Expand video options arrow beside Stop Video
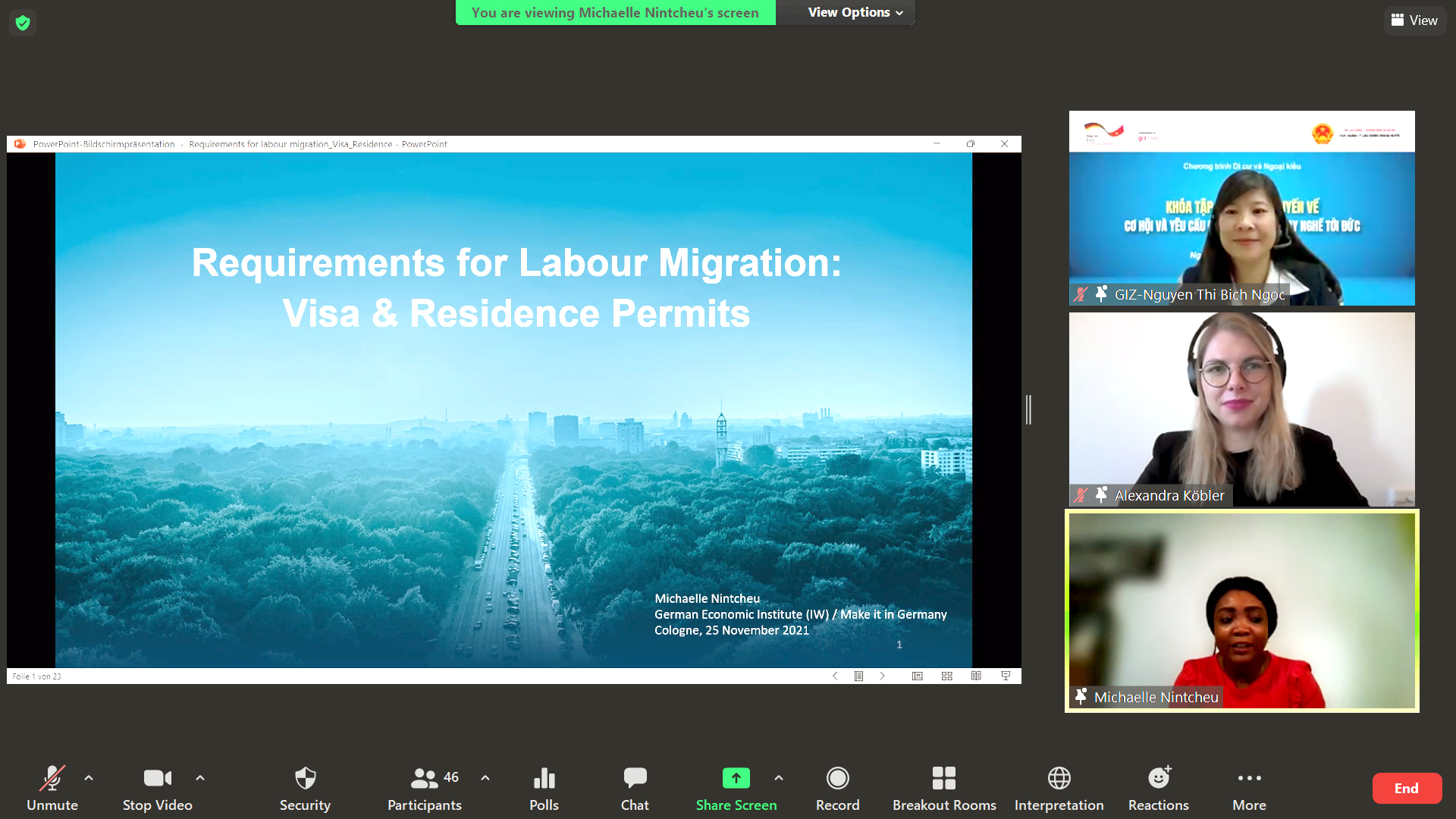This screenshot has width=1456, height=819. point(200,778)
